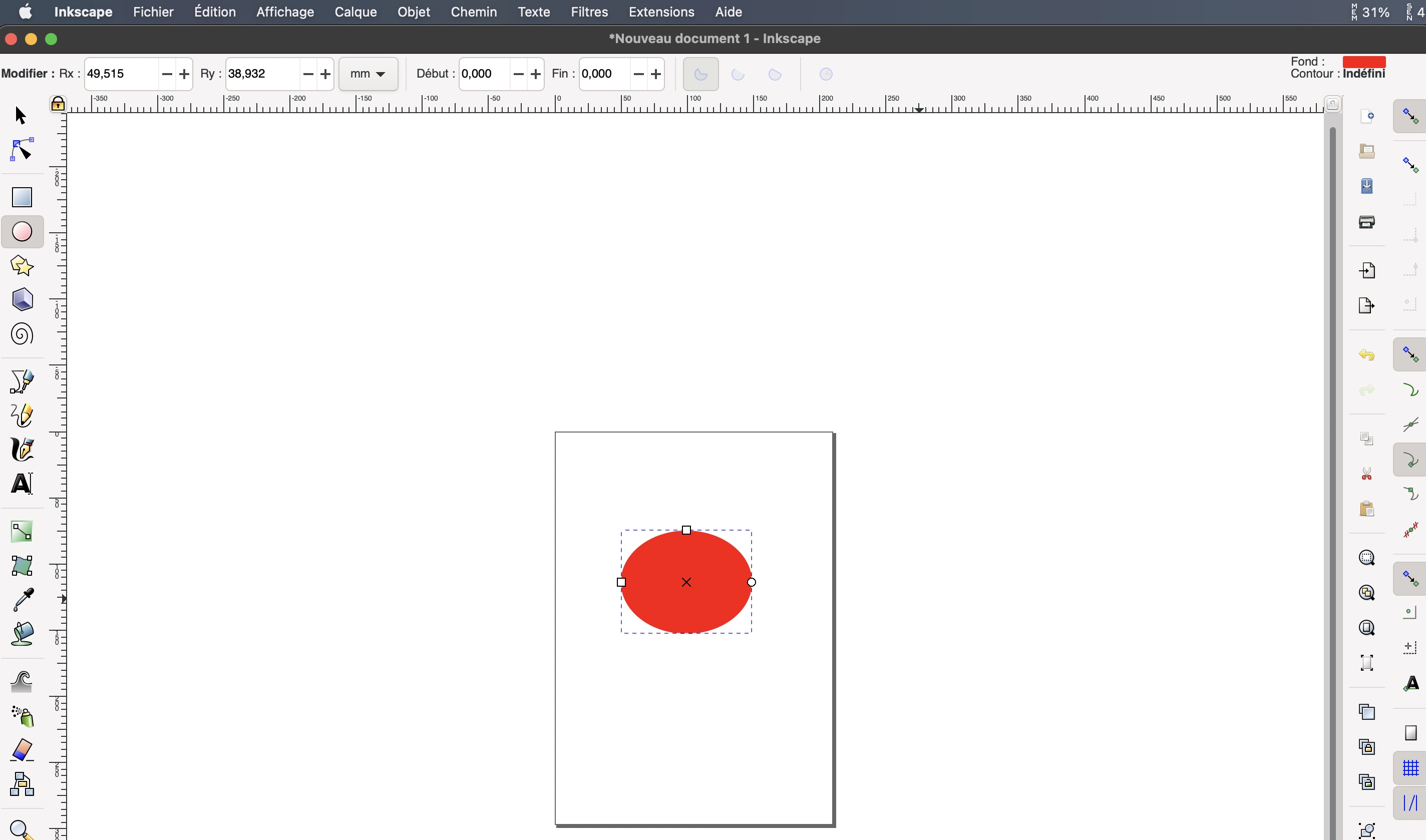The image size is (1426, 840).
Task: Print the document icon
Action: 1366,221
